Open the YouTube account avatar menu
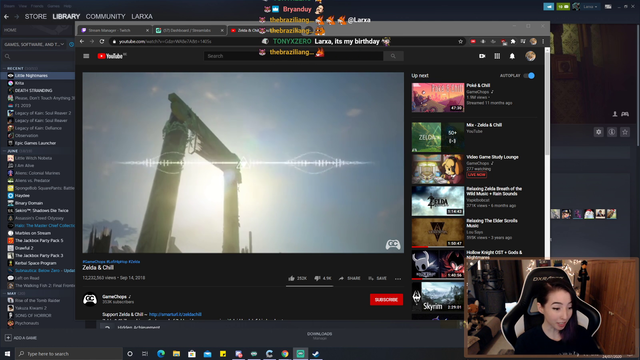 click(530, 56)
